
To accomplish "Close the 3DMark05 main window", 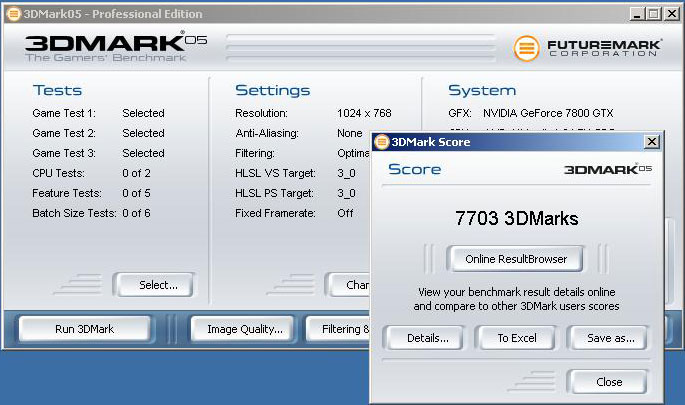I will [671, 14].
